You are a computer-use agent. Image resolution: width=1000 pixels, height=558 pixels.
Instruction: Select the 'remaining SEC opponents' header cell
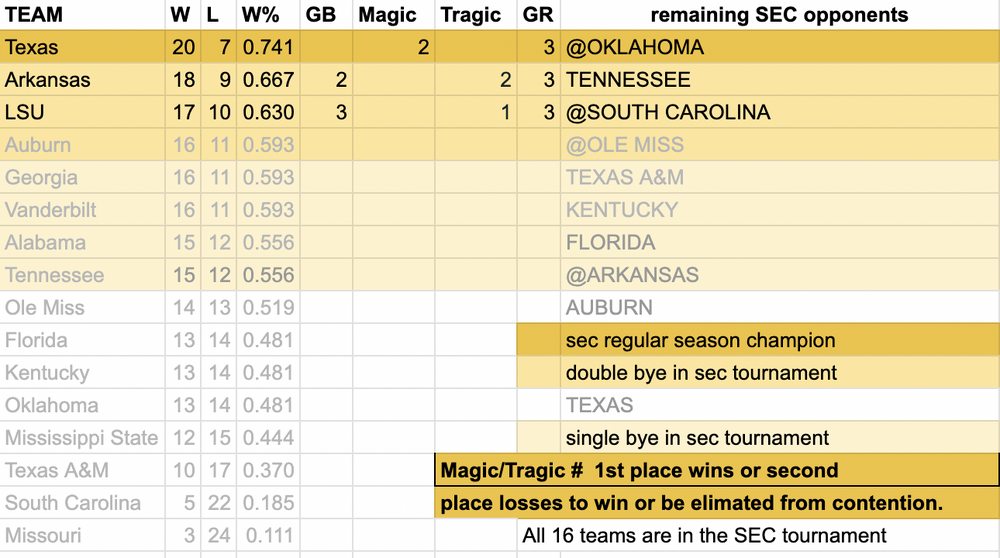[x=779, y=15]
